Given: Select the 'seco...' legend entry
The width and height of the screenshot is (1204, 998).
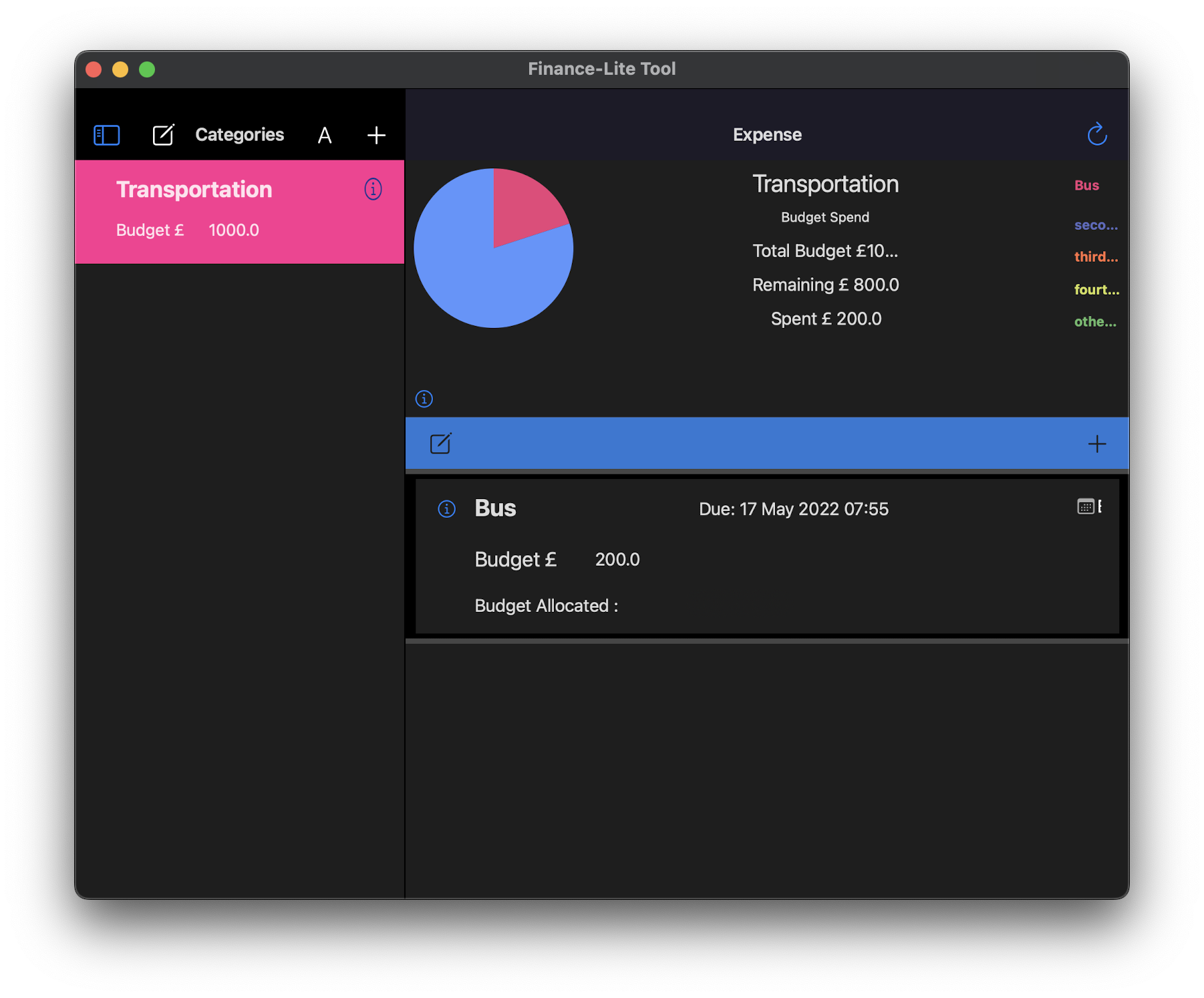Looking at the screenshot, I should pos(1096,225).
